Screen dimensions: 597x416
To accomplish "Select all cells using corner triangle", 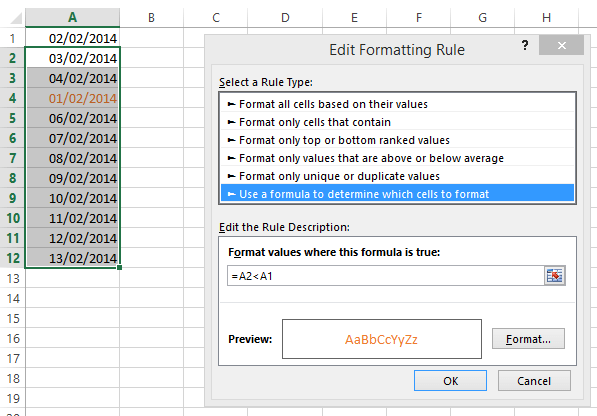I will [15, 18].
